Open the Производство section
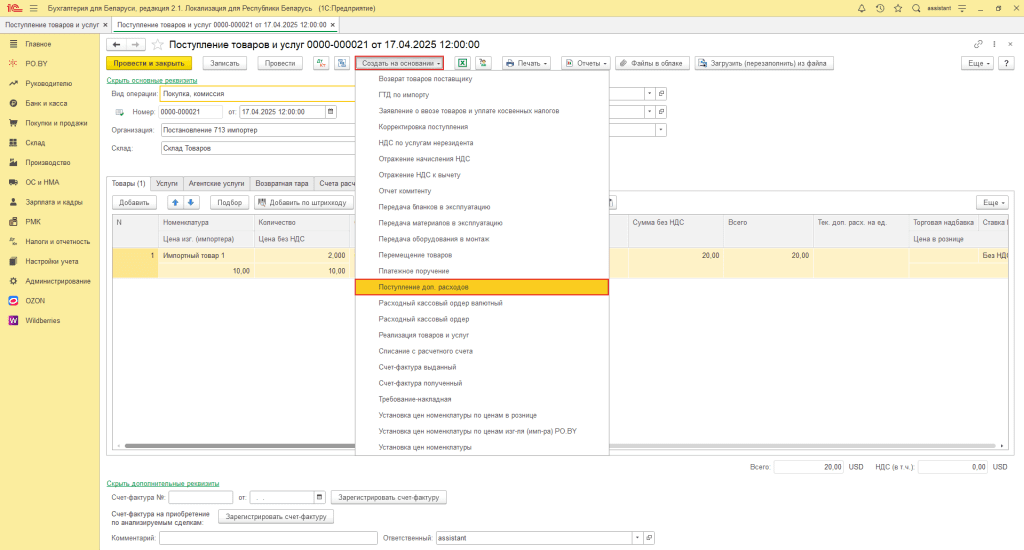 [x=48, y=162]
